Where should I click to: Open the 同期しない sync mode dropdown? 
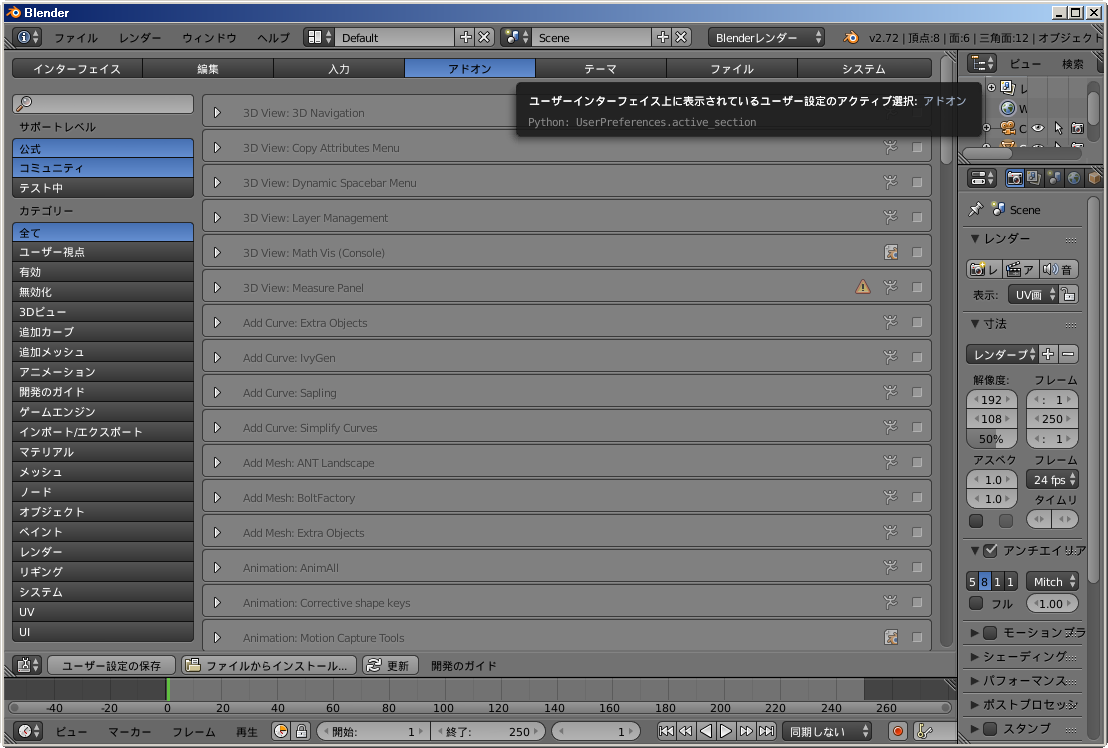tap(827, 731)
